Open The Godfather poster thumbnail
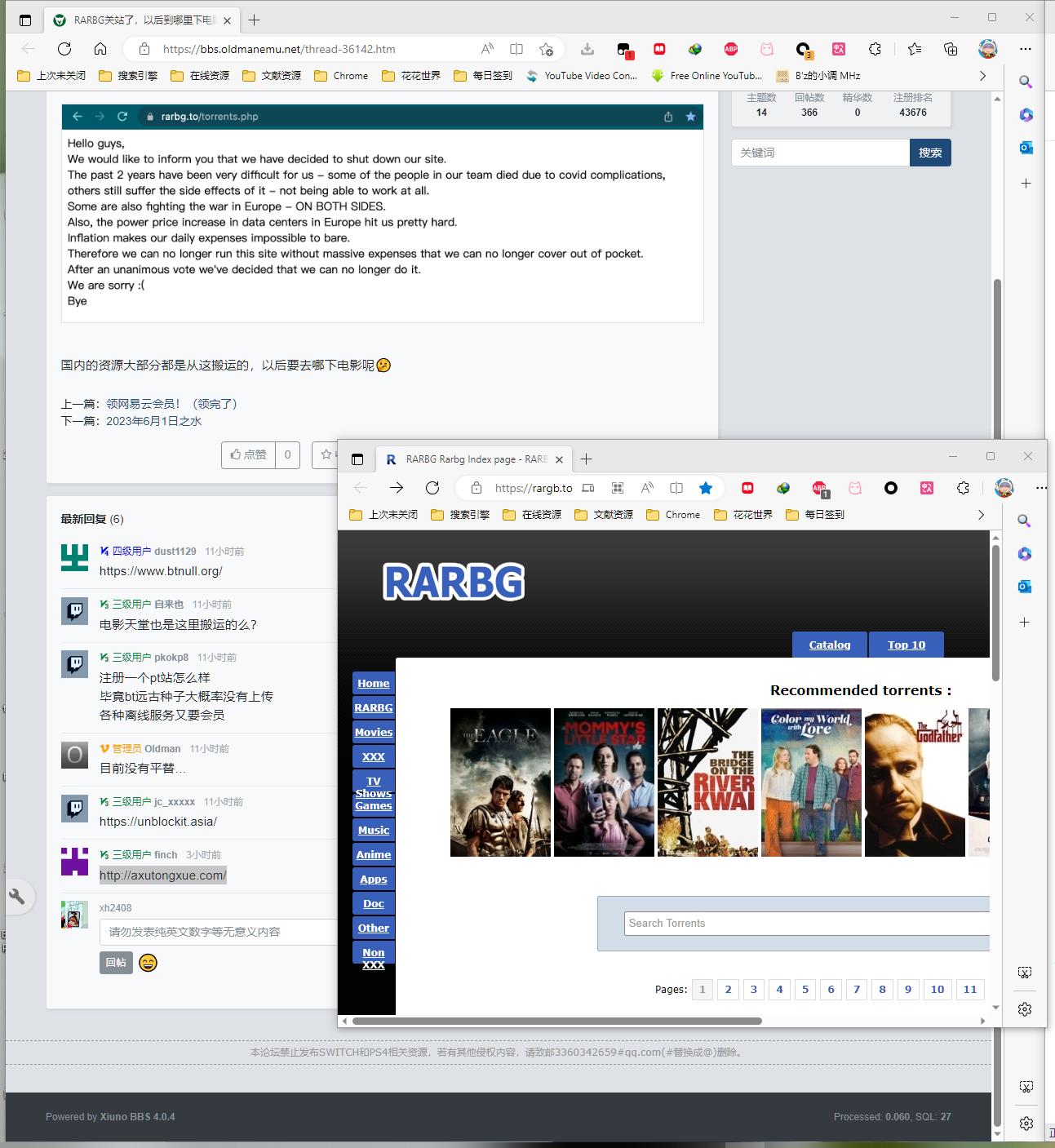This screenshot has height=1148, width=1055. click(915, 782)
